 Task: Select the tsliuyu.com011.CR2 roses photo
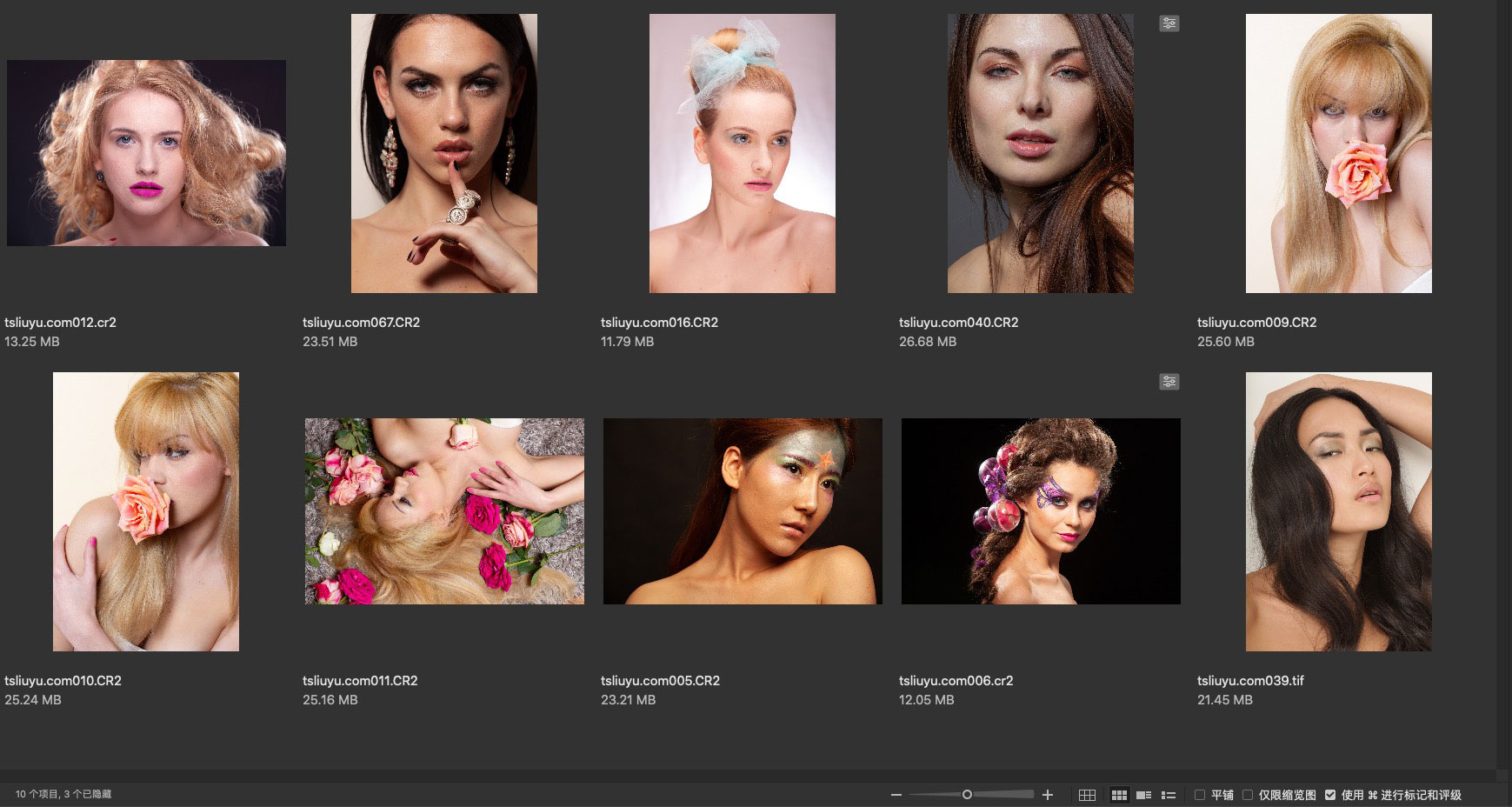tap(443, 511)
